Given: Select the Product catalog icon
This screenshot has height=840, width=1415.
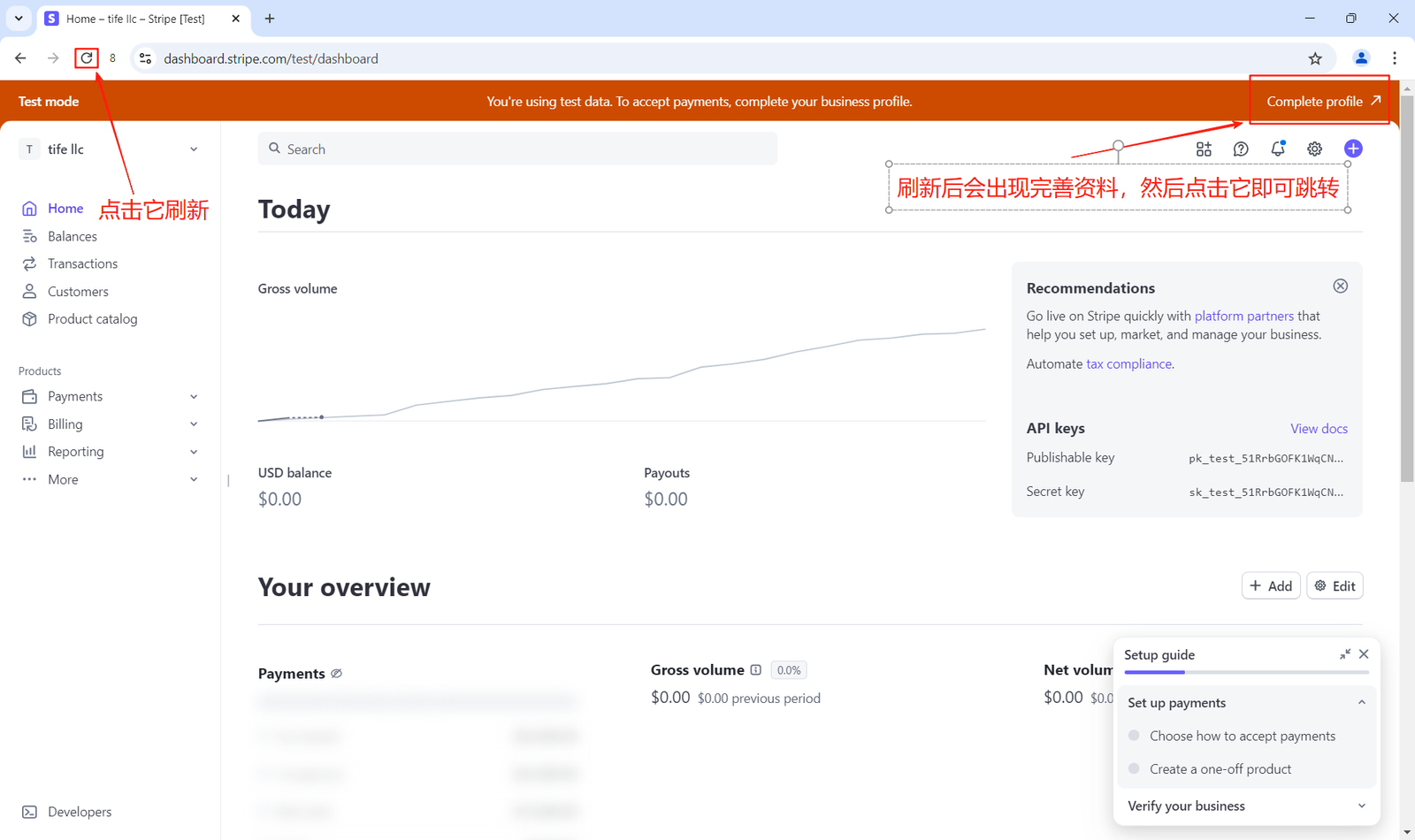Looking at the screenshot, I should pos(29,318).
